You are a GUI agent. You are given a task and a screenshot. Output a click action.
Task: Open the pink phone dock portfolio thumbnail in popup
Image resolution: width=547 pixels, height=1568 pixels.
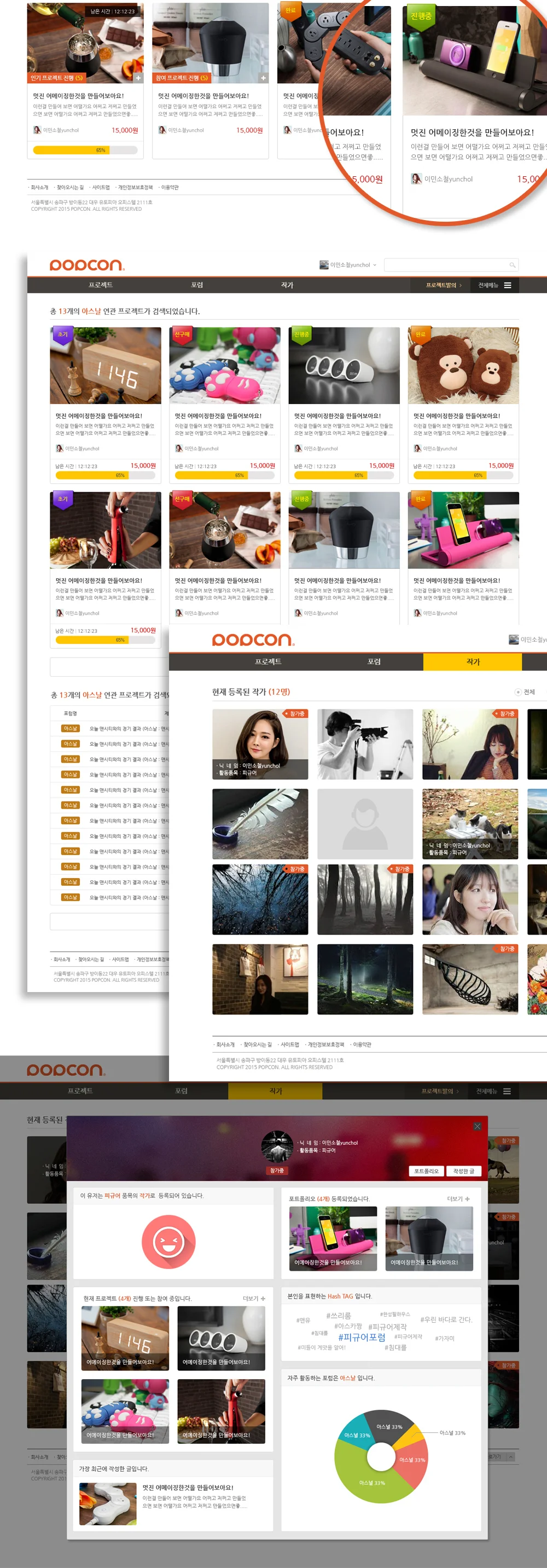coord(333,1239)
